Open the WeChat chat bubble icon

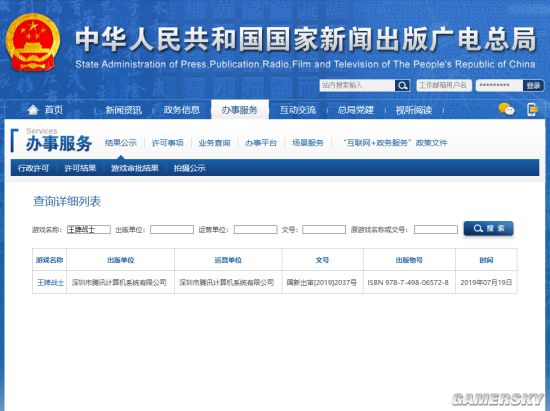point(507,109)
